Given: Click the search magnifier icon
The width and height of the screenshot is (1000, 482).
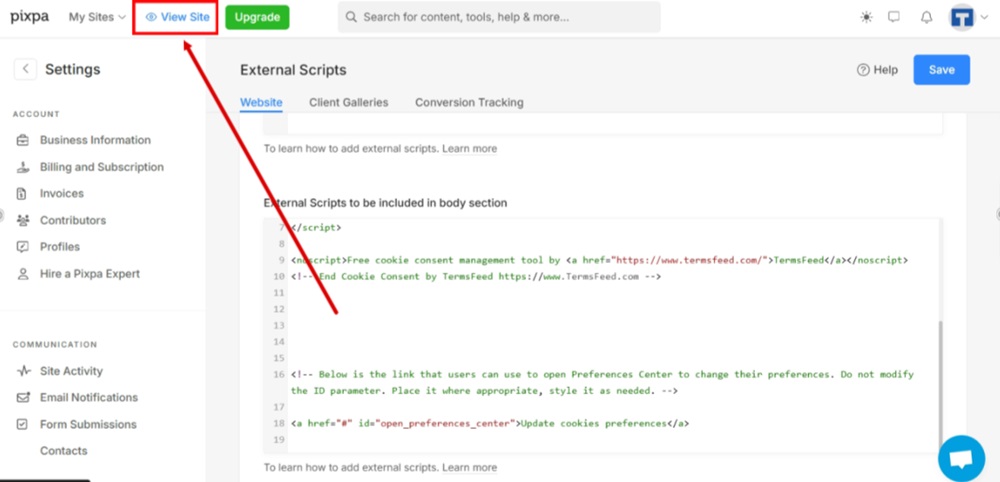Looking at the screenshot, I should pos(351,17).
